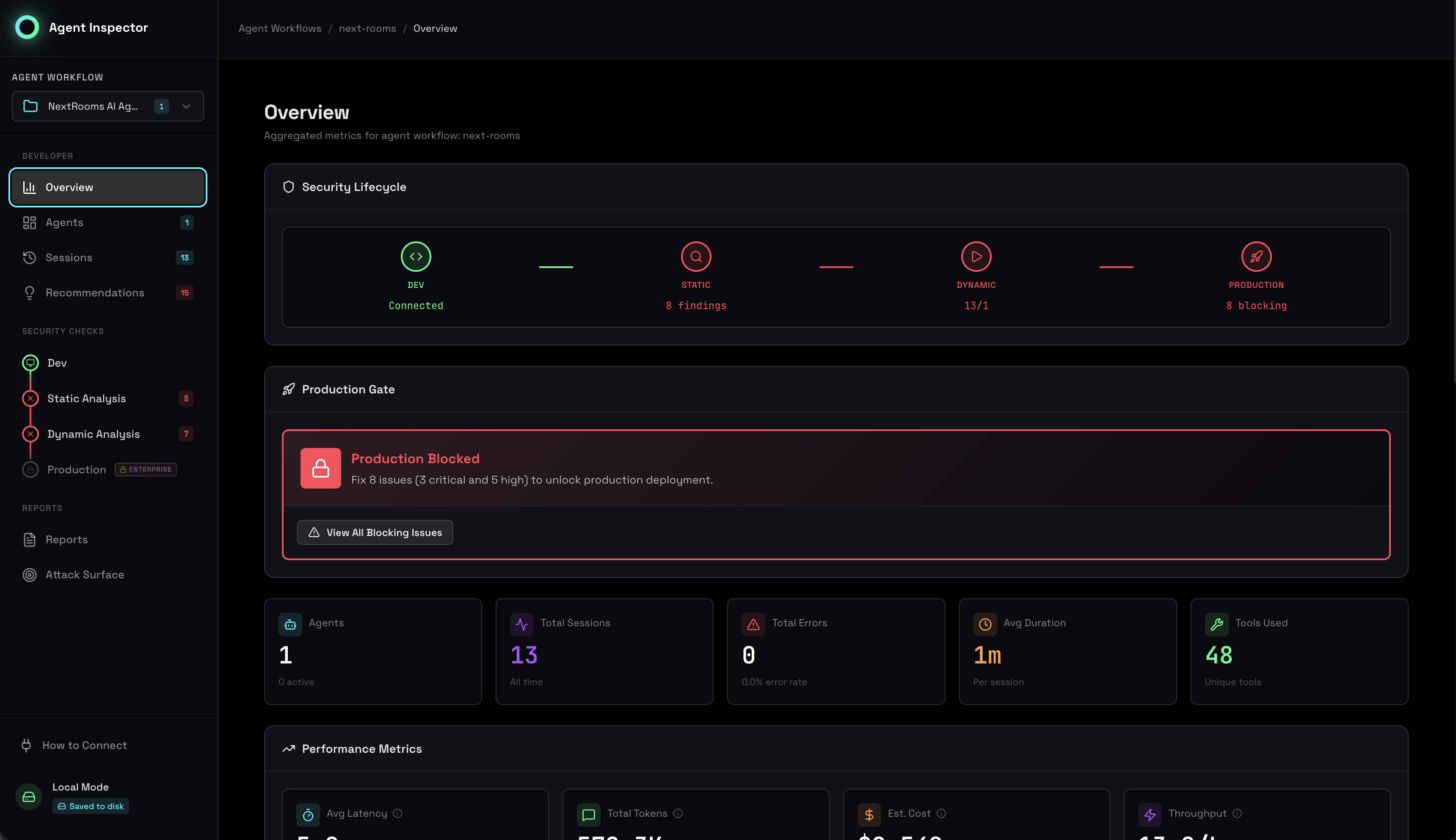
Task: Click the DEV connected lifecycle icon
Action: [416, 257]
